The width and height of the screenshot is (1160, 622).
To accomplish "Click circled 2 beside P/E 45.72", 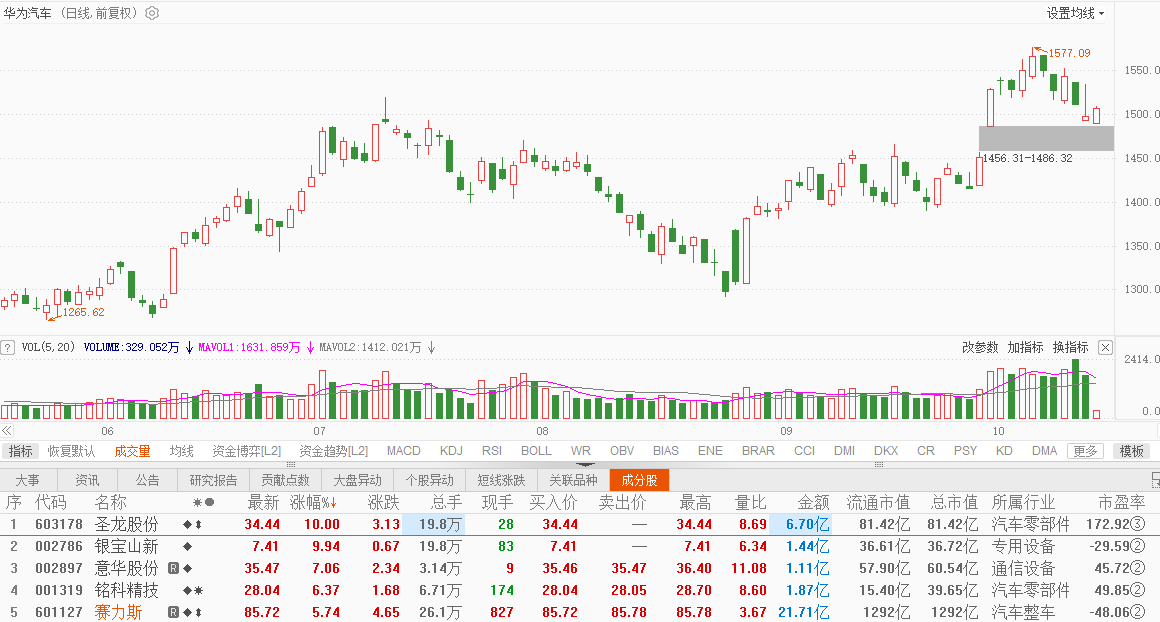I will pyautogui.click(x=1138, y=569).
